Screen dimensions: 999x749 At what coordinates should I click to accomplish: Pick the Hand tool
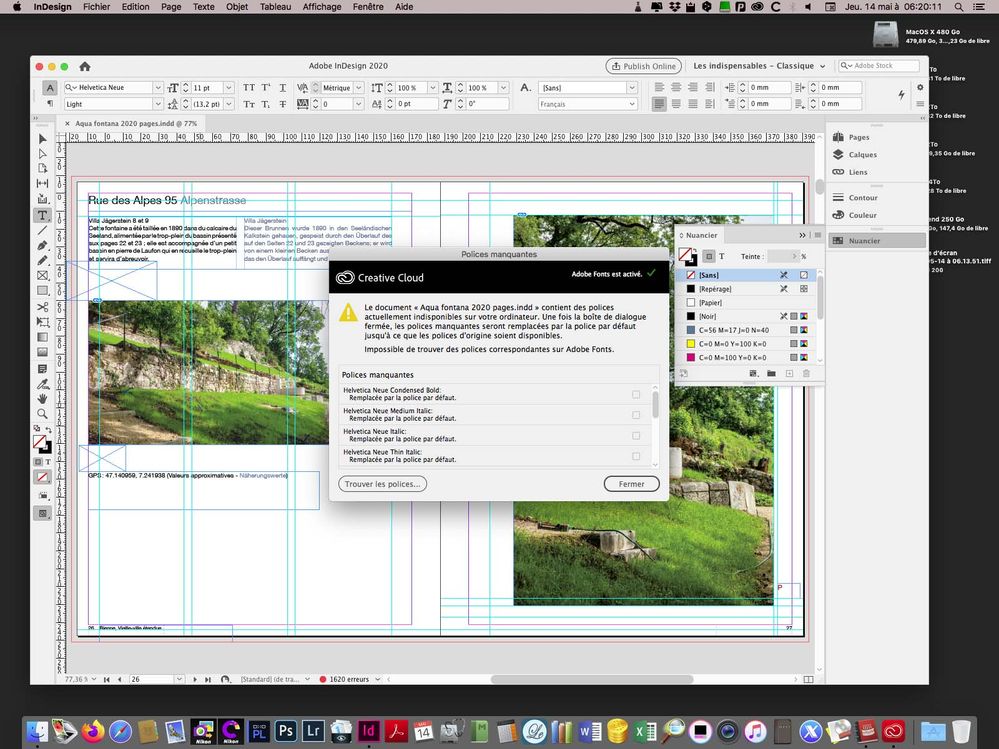click(43, 398)
